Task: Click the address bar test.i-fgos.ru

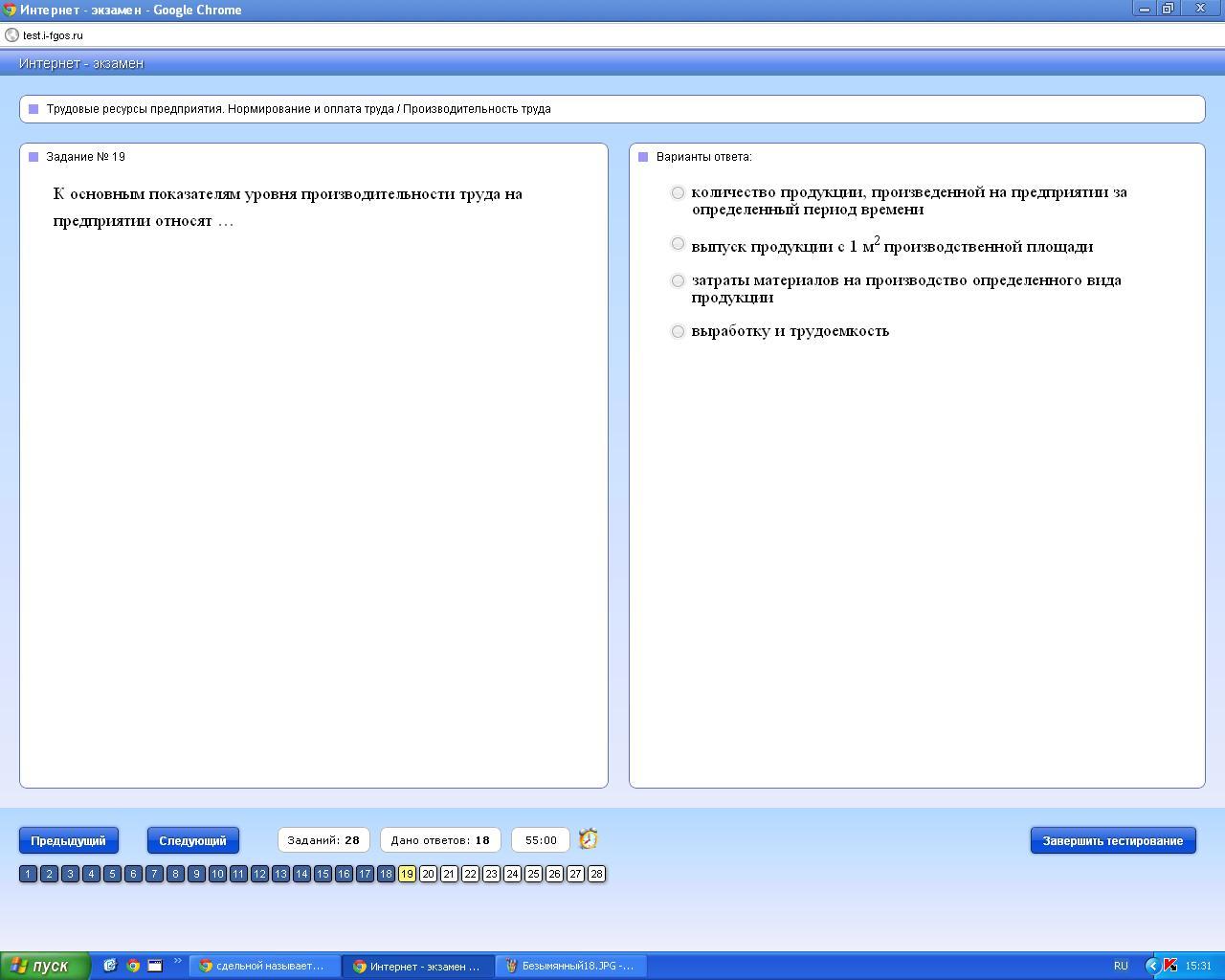Action: click(612, 35)
